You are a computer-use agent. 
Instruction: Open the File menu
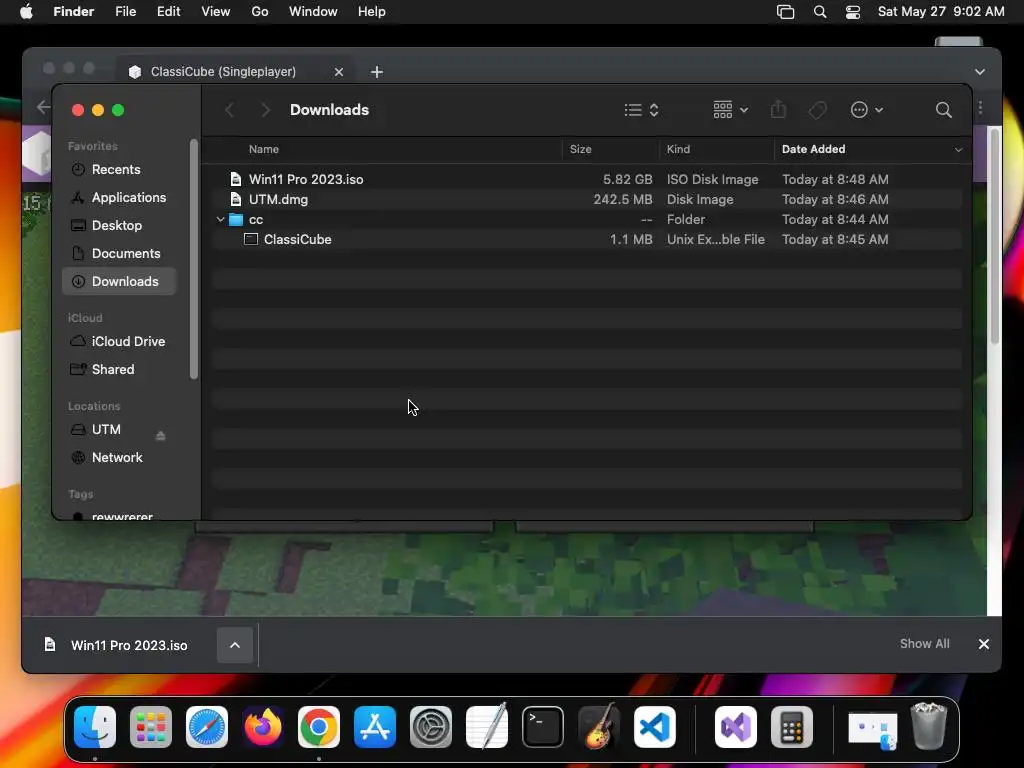pyautogui.click(x=125, y=12)
